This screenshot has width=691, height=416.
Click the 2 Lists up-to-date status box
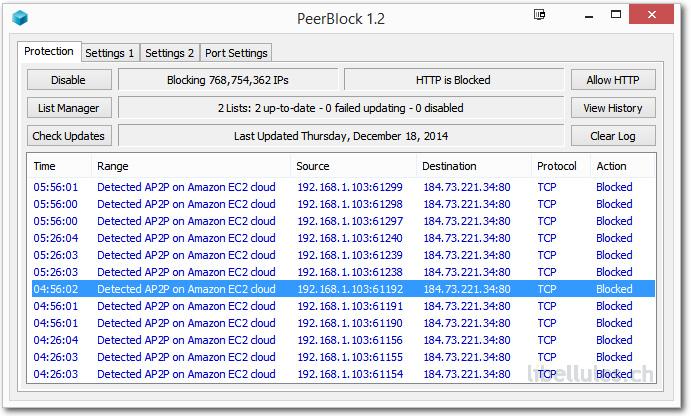[341, 108]
